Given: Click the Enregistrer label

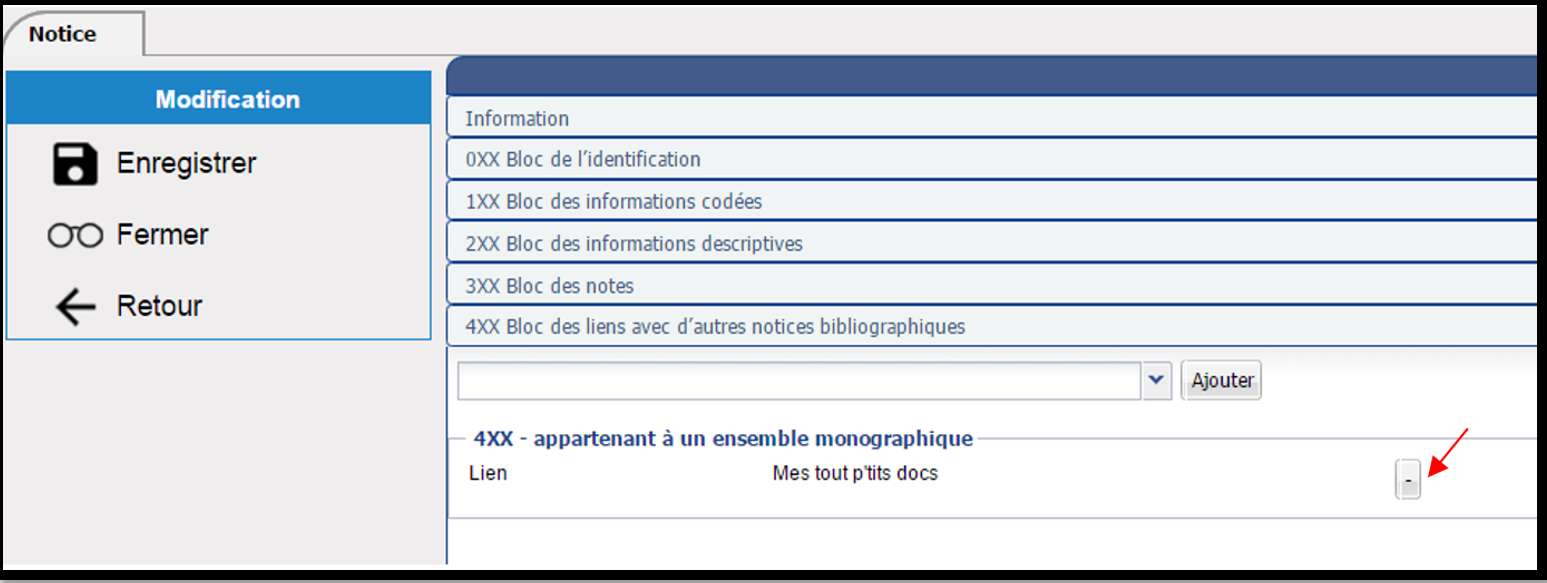Looking at the screenshot, I should click(x=187, y=163).
